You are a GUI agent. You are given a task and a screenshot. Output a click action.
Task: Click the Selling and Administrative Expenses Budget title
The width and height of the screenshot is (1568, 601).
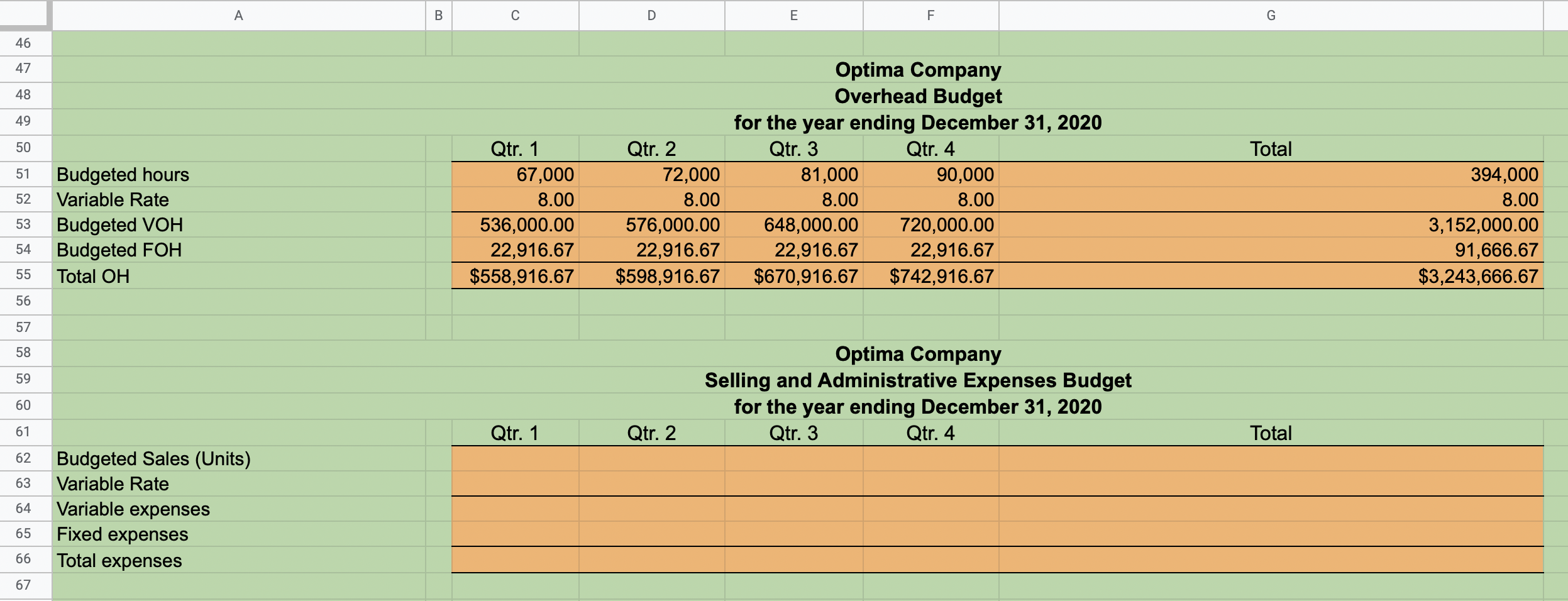tap(917, 380)
